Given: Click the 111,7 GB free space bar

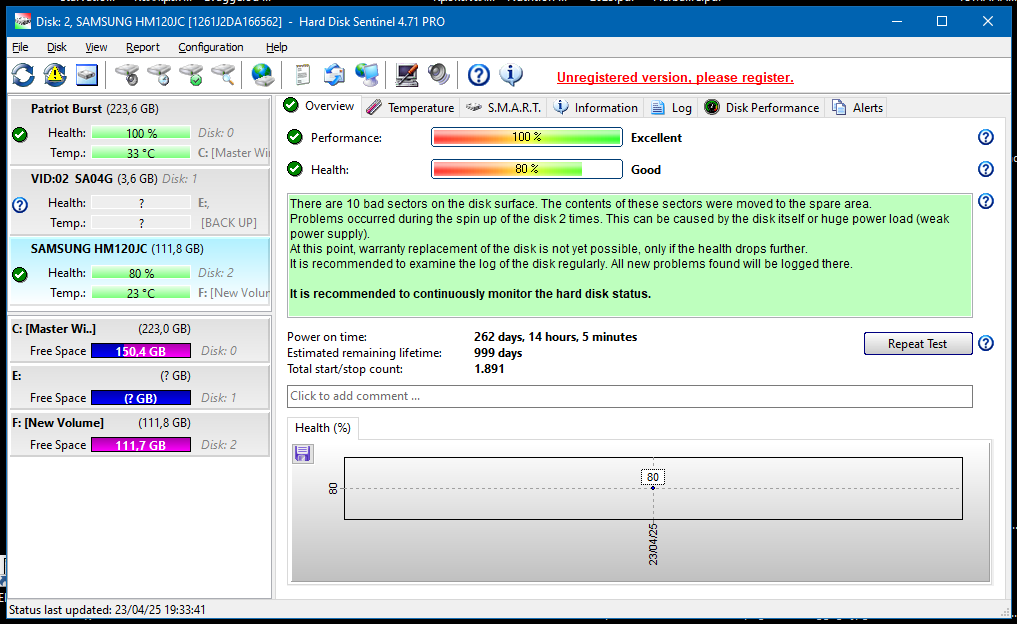Looking at the screenshot, I should point(141,445).
